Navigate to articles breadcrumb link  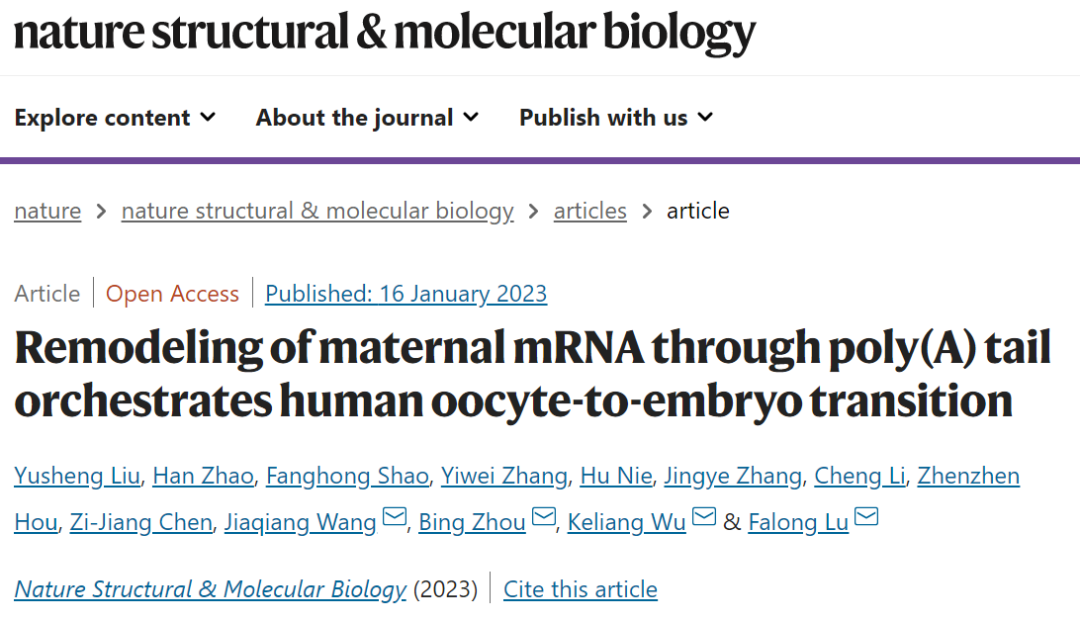[x=590, y=211]
